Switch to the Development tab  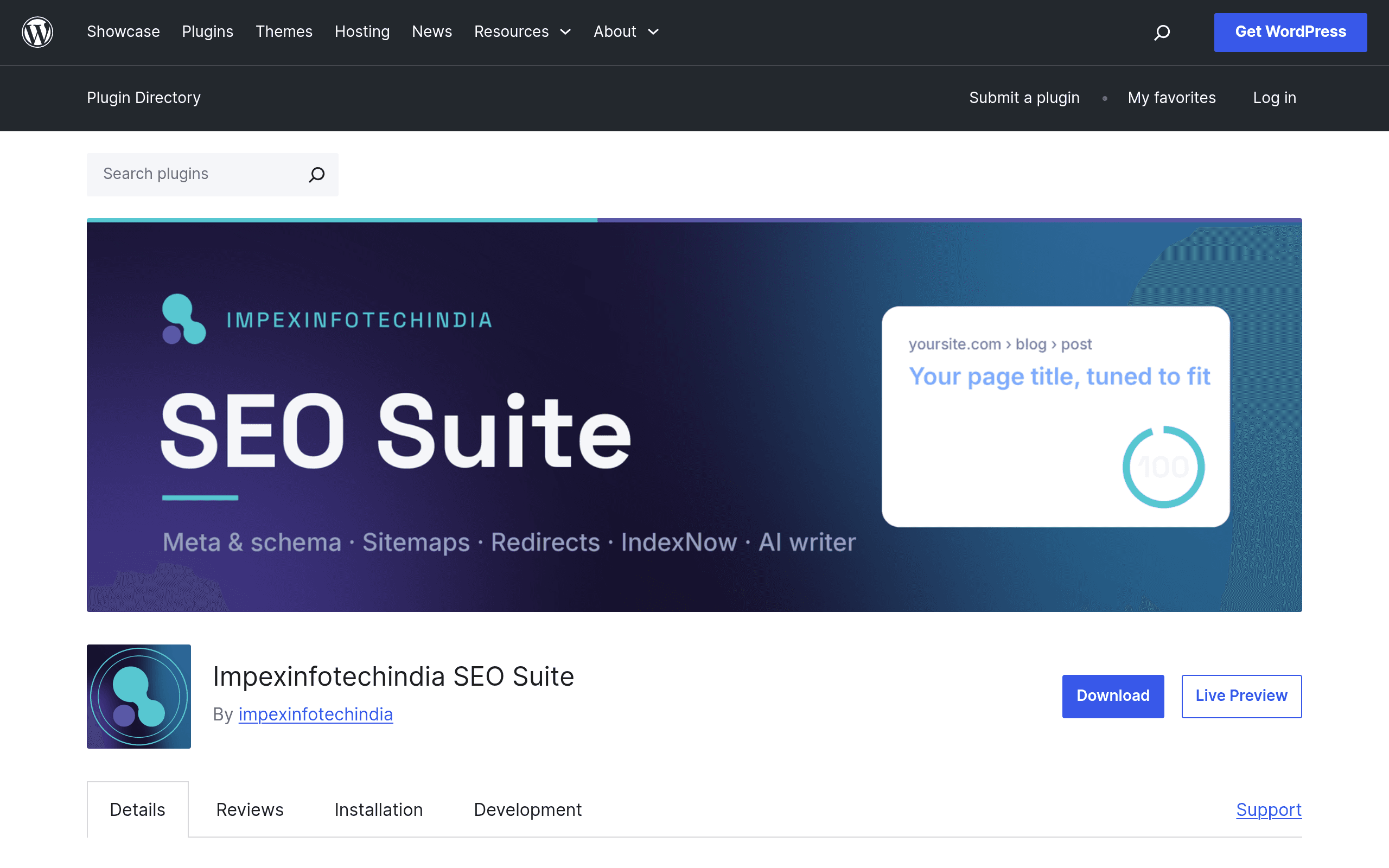(527, 809)
